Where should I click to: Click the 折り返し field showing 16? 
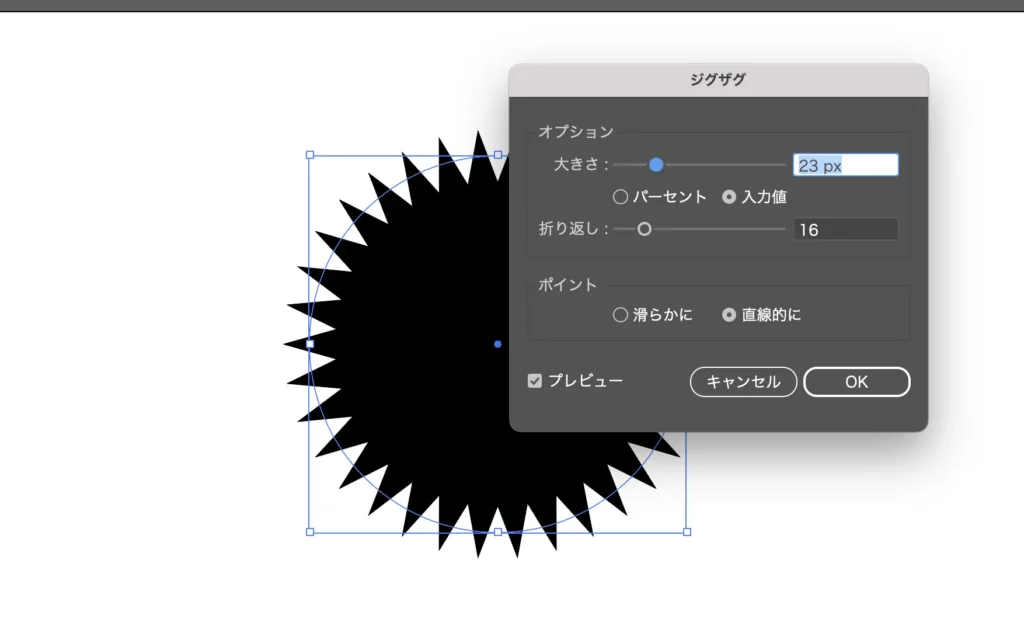845,230
